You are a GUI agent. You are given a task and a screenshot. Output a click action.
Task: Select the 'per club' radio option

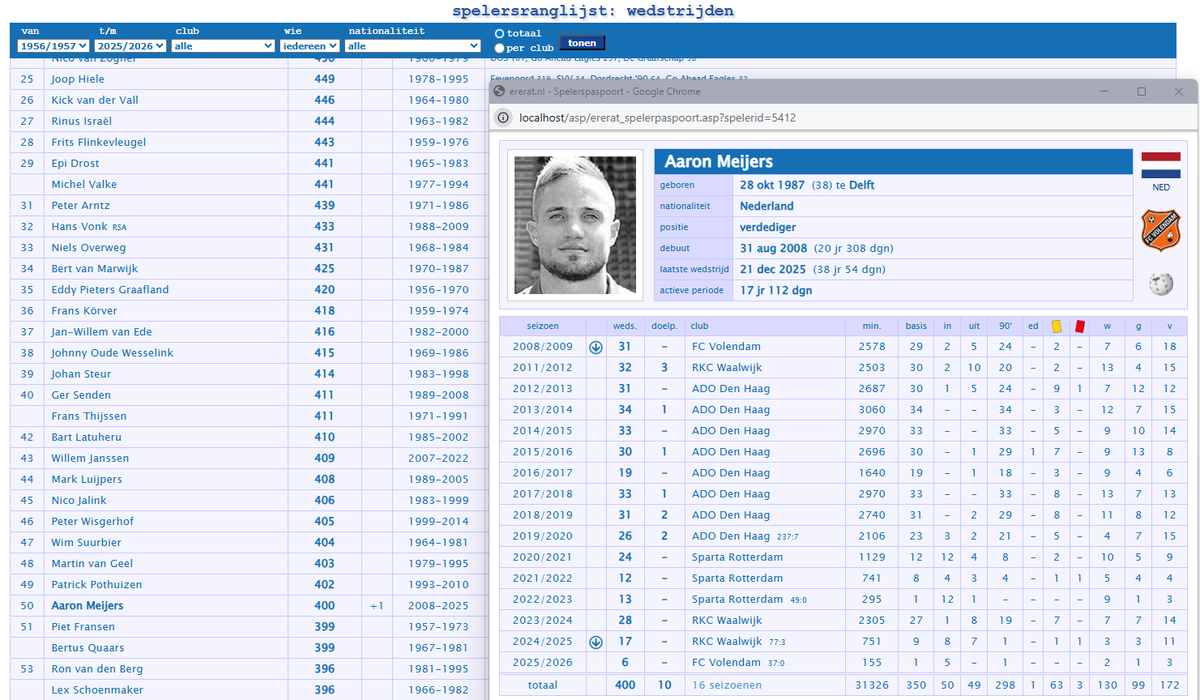(500, 48)
